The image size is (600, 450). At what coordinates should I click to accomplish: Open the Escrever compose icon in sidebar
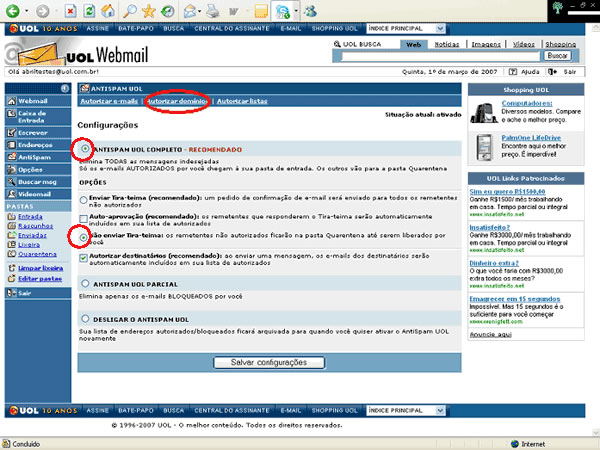[10, 131]
